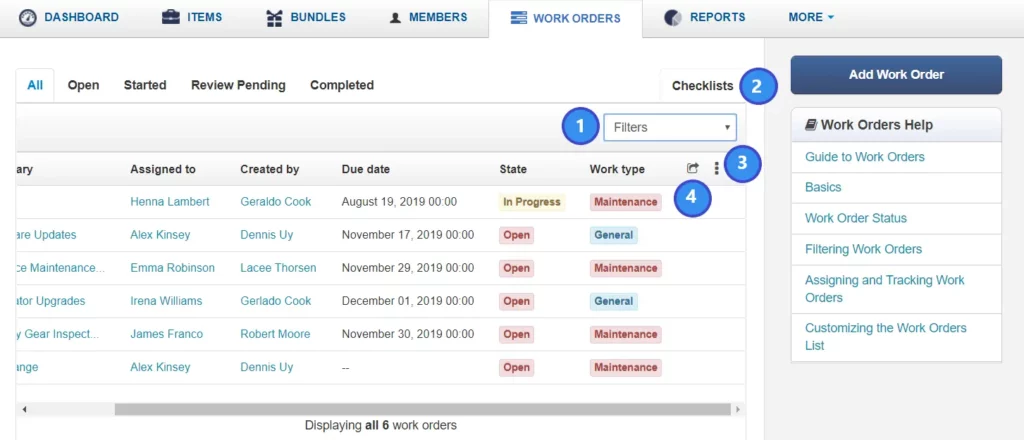The width and height of the screenshot is (1024, 440).
Task: Open the Checklists tab
Action: (x=702, y=86)
